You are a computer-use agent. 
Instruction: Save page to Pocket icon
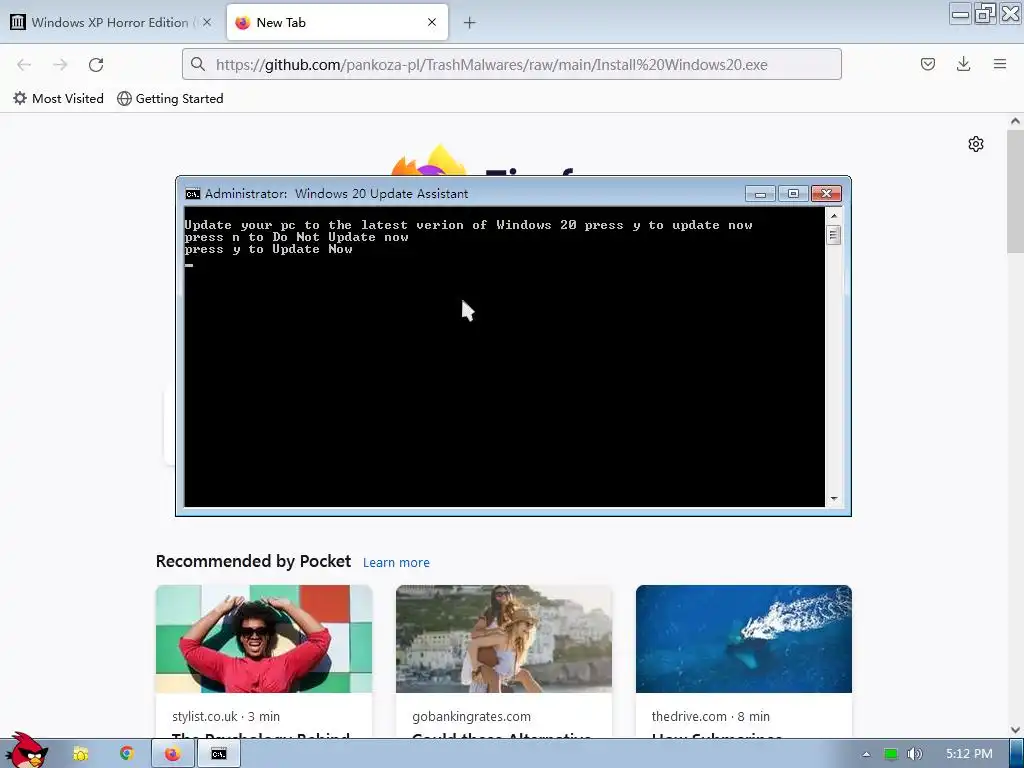click(x=927, y=64)
